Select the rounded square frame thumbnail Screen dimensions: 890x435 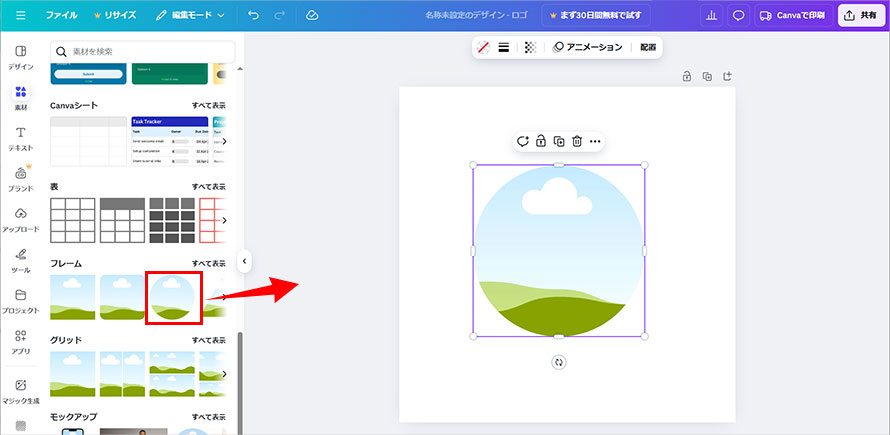click(x=122, y=297)
